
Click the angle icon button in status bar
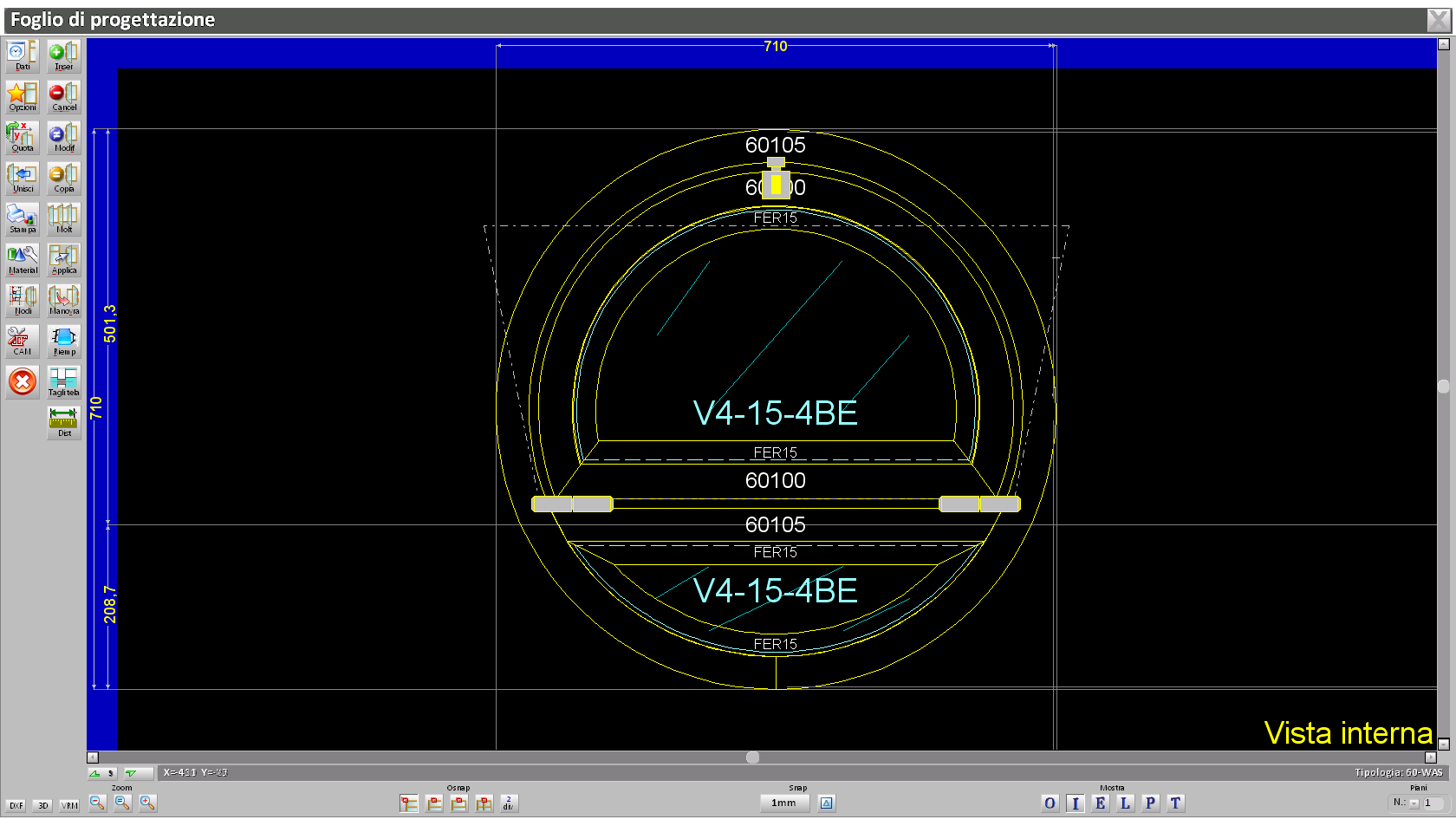pyautogui.click(x=102, y=773)
